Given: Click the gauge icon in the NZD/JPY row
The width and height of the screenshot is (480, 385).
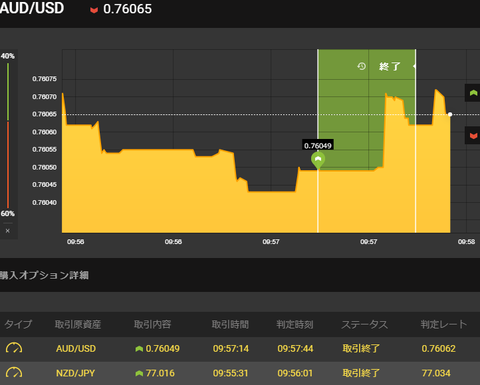Looking at the screenshot, I should [14, 373].
